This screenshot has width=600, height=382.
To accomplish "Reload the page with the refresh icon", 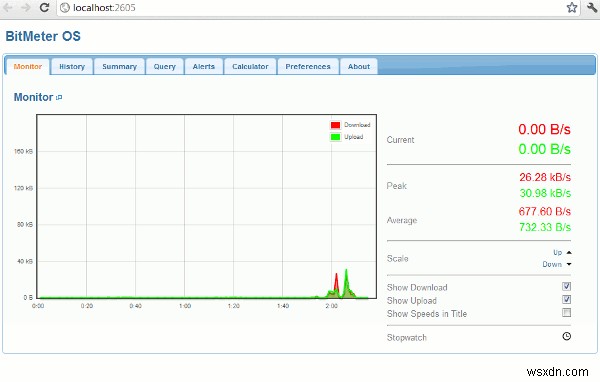I will [44, 8].
